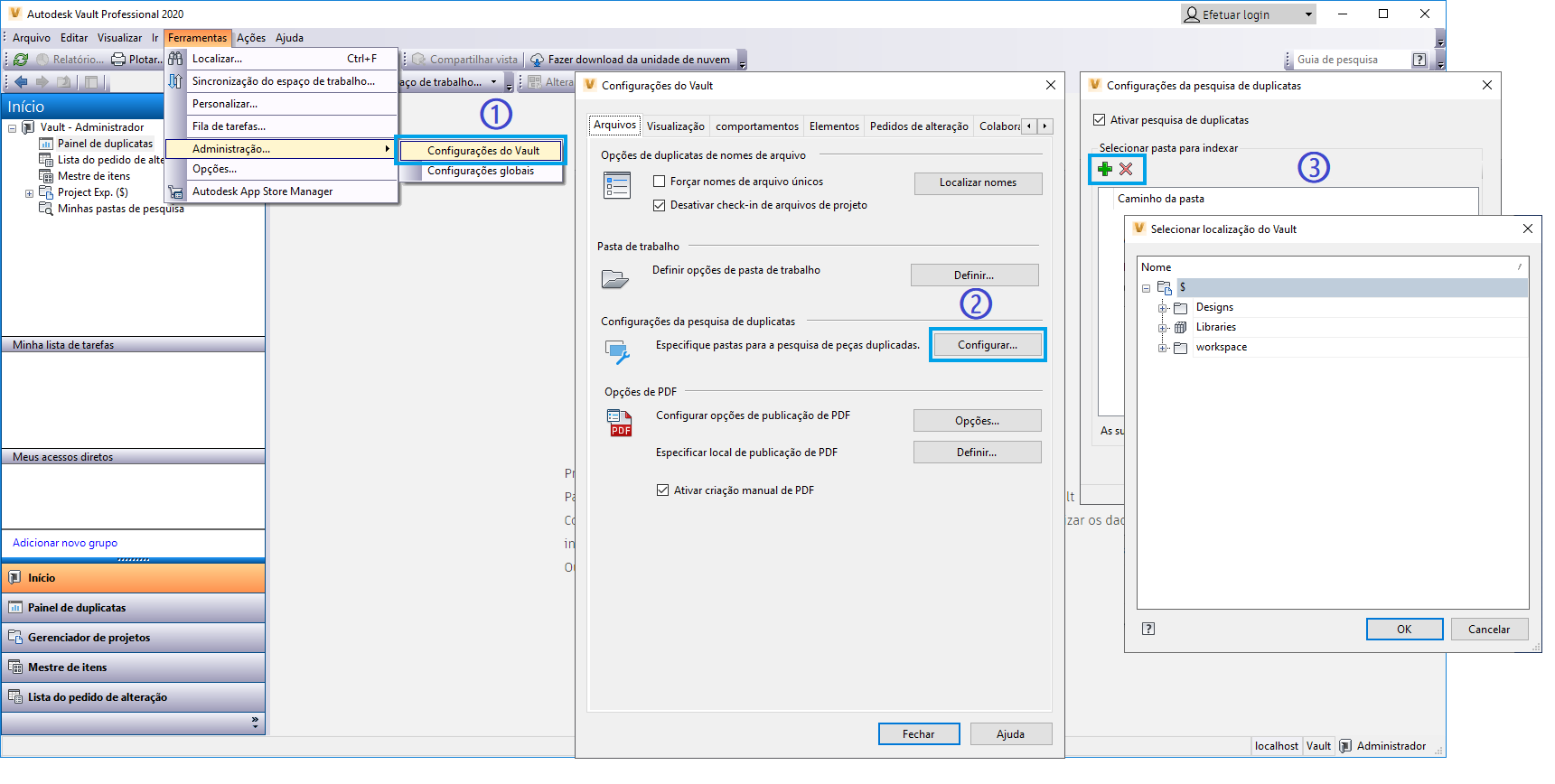Click the Vault - Administrador server icon
Viewport: 1555px width, 784px height.
pos(29,127)
